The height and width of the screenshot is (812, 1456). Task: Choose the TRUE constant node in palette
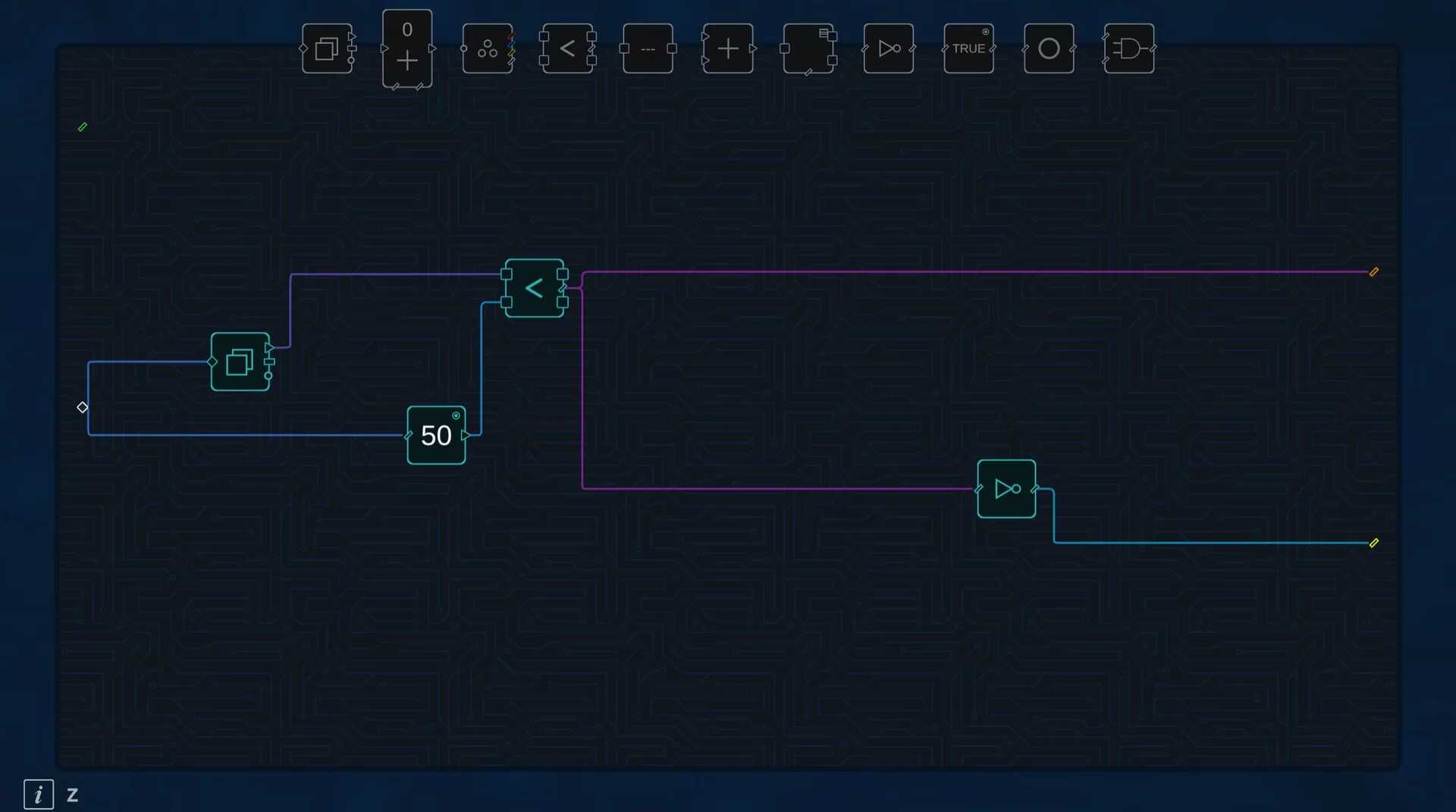click(x=968, y=49)
